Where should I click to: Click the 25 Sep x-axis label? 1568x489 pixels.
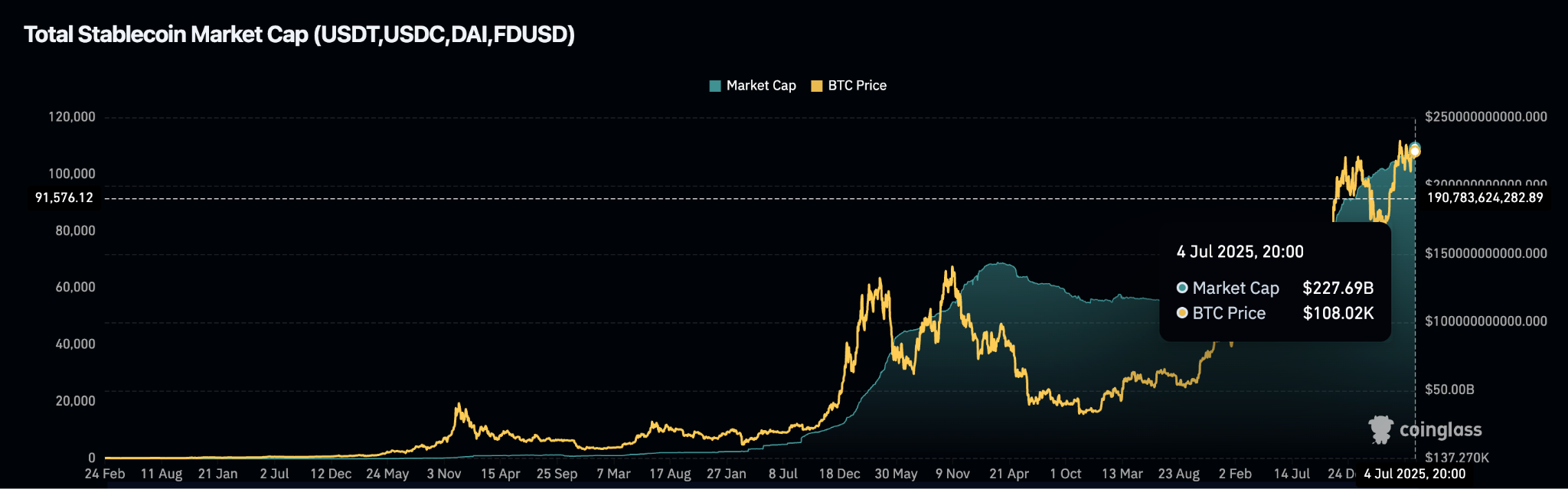coord(557,474)
